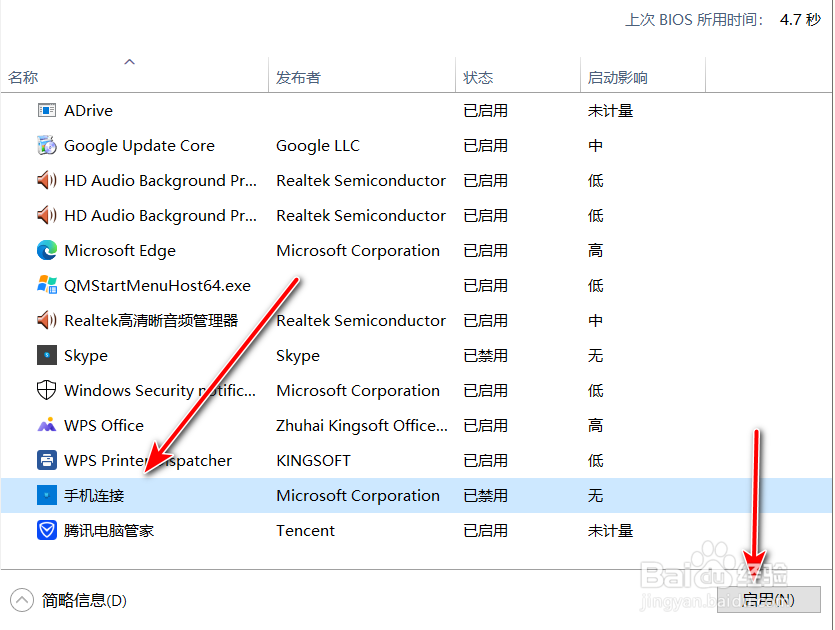The height and width of the screenshot is (630, 835).
Task: Click the ADrive application icon
Action: tap(46, 110)
